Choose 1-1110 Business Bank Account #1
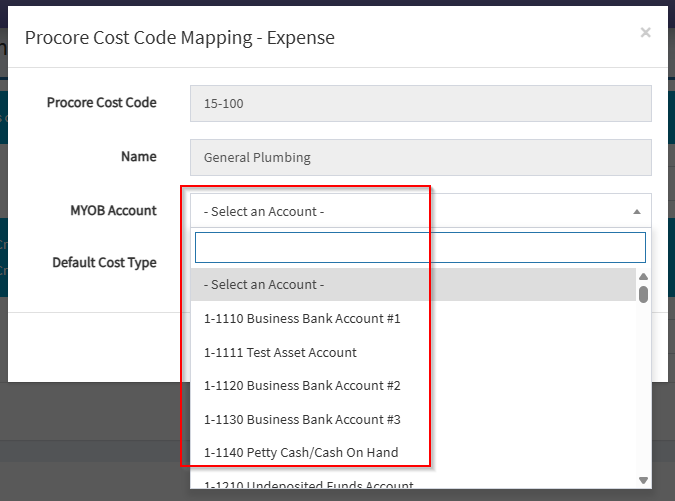 (x=413, y=319)
